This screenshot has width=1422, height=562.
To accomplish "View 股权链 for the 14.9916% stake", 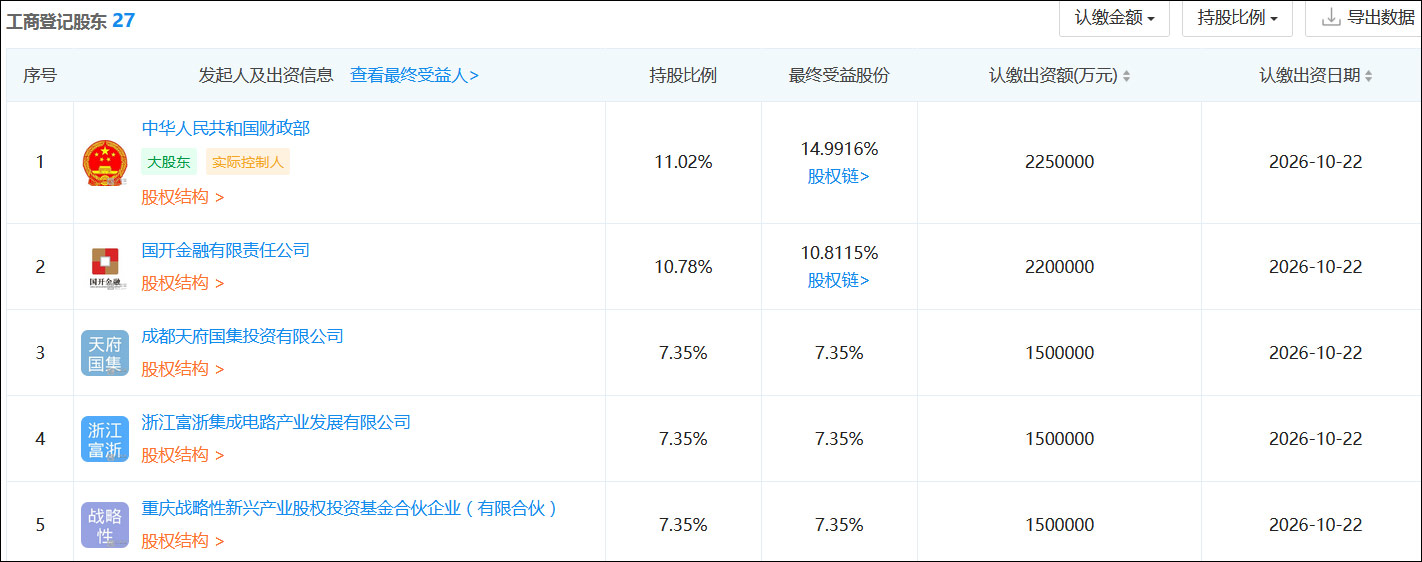I will click(838, 176).
